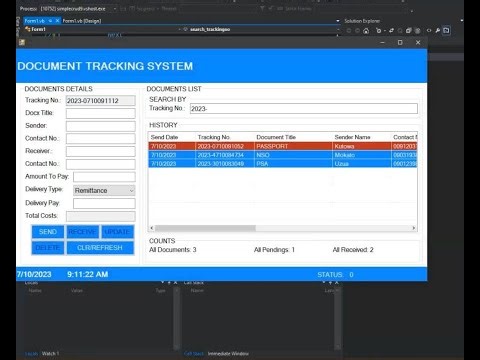Viewport: 480px width, 360px height.
Task: Click the pin icon on Form1.vb tab
Action: pos(50,21)
